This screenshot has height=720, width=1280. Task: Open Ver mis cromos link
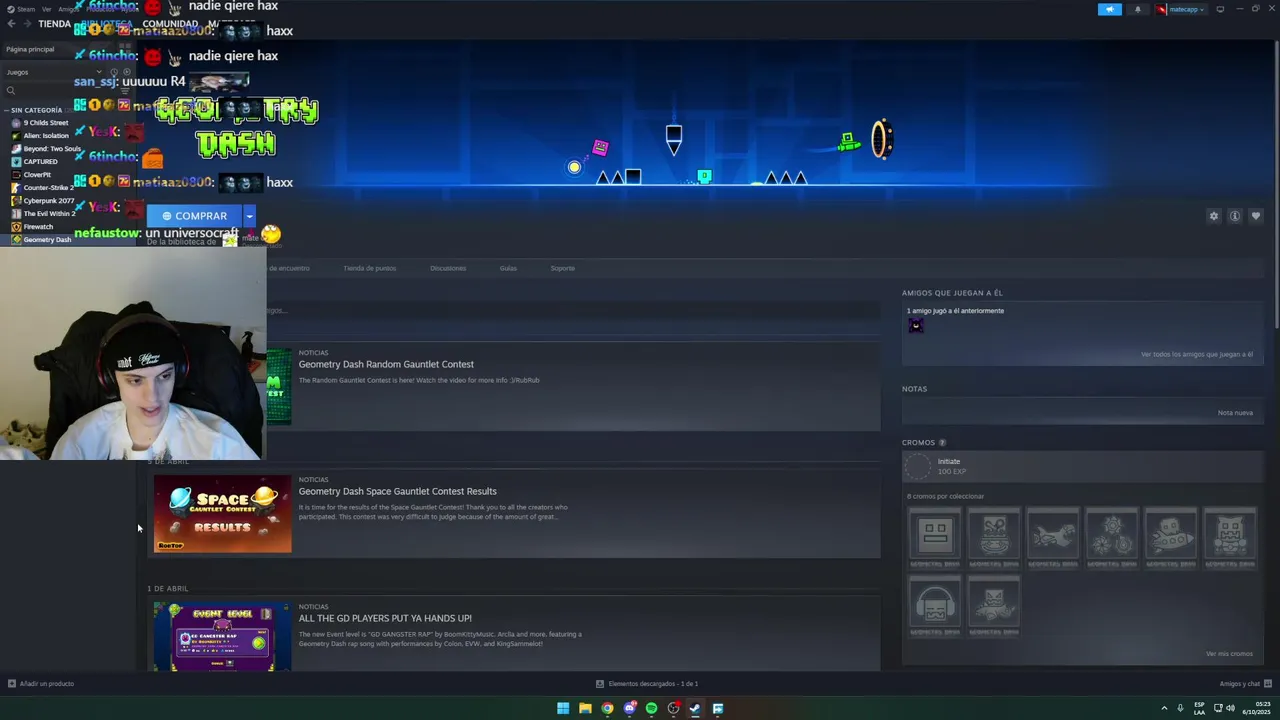click(1229, 654)
